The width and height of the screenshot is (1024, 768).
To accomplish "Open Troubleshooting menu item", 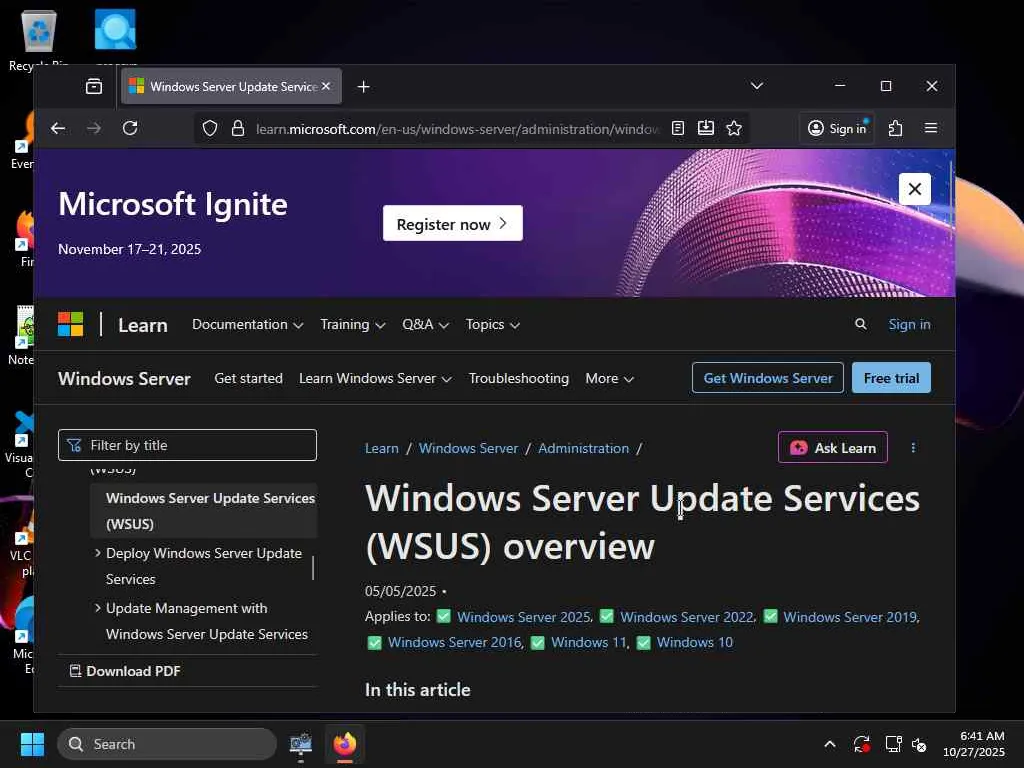I will pyautogui.click(x=519, y=379).
